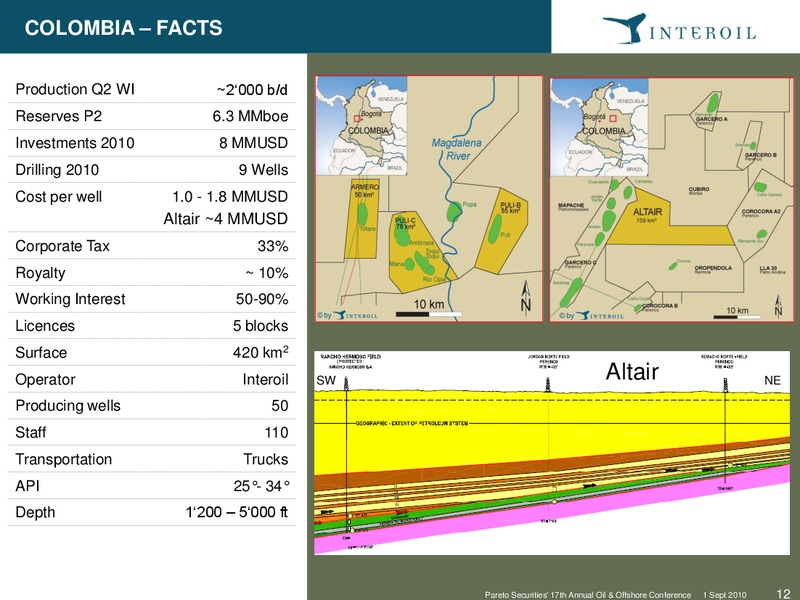Click the 6.3 MMboe value

coord(251,116)
